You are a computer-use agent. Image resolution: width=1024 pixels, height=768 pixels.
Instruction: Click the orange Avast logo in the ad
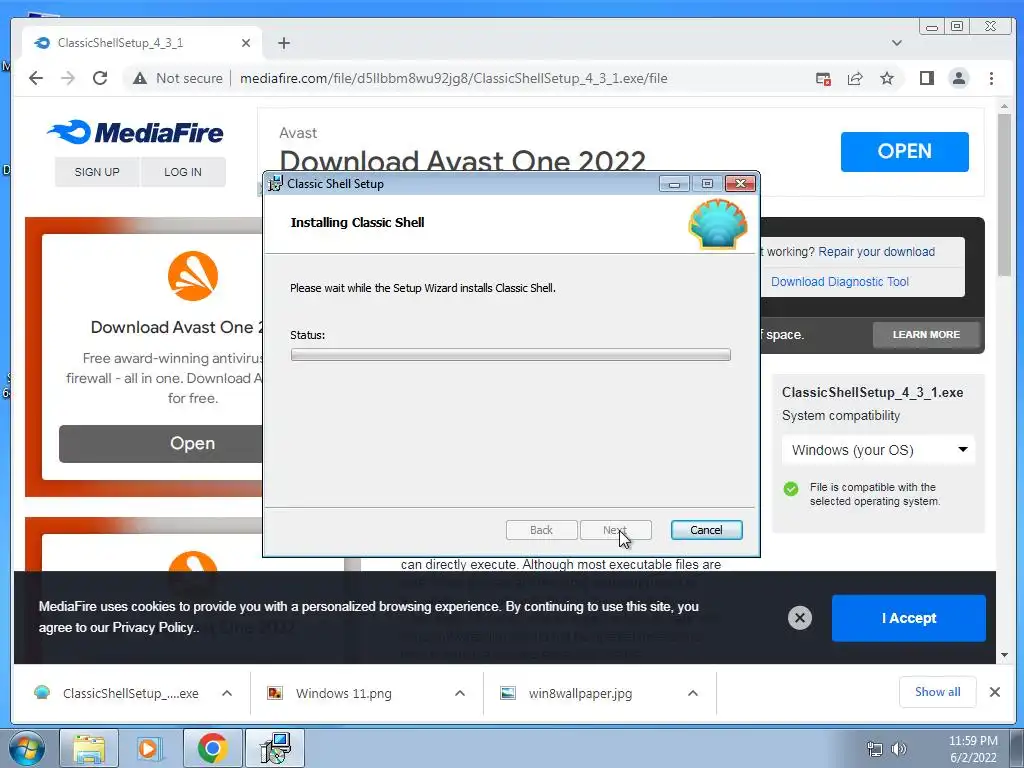pos(193,276)
